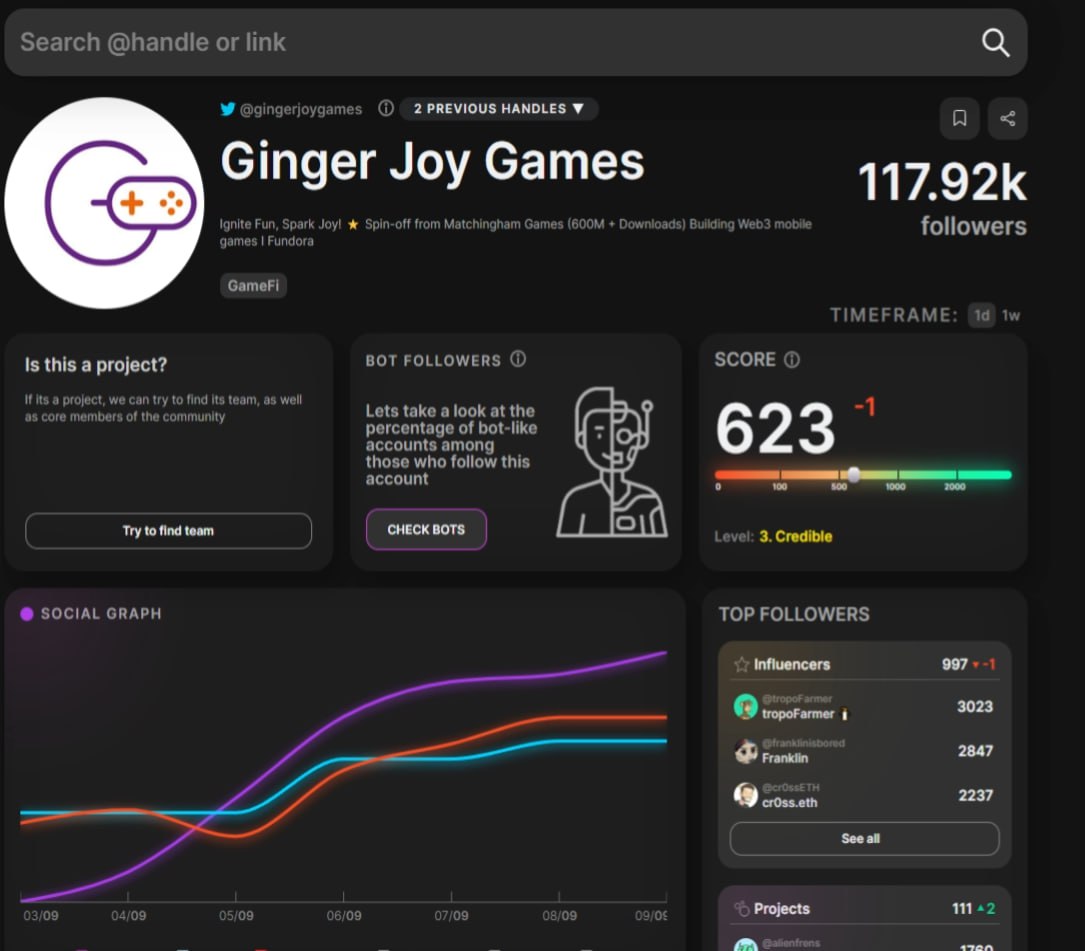Click the search magnifier icon
This screenshot has width=1085, height=951.
pos(995,42)
